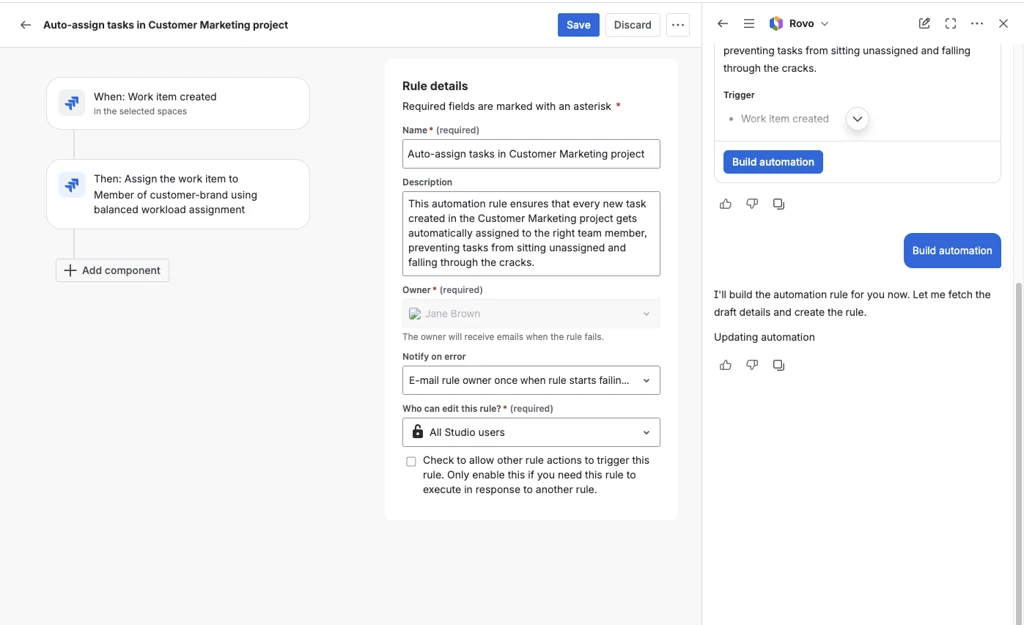Image resolution: width=1024 pixels, height=625 pixels.
Task: Open more actions next to Discard
Action: [678, 24]
